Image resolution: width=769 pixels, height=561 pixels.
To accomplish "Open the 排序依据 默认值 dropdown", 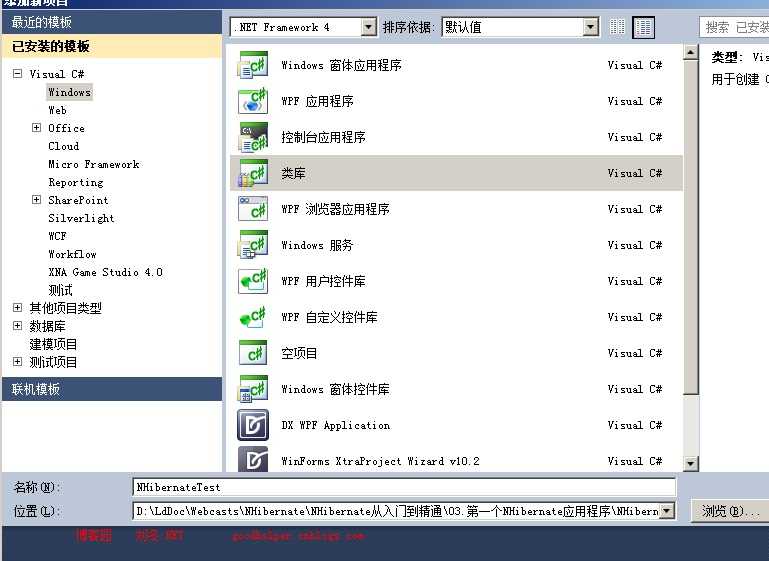I will tap(590, 27).
